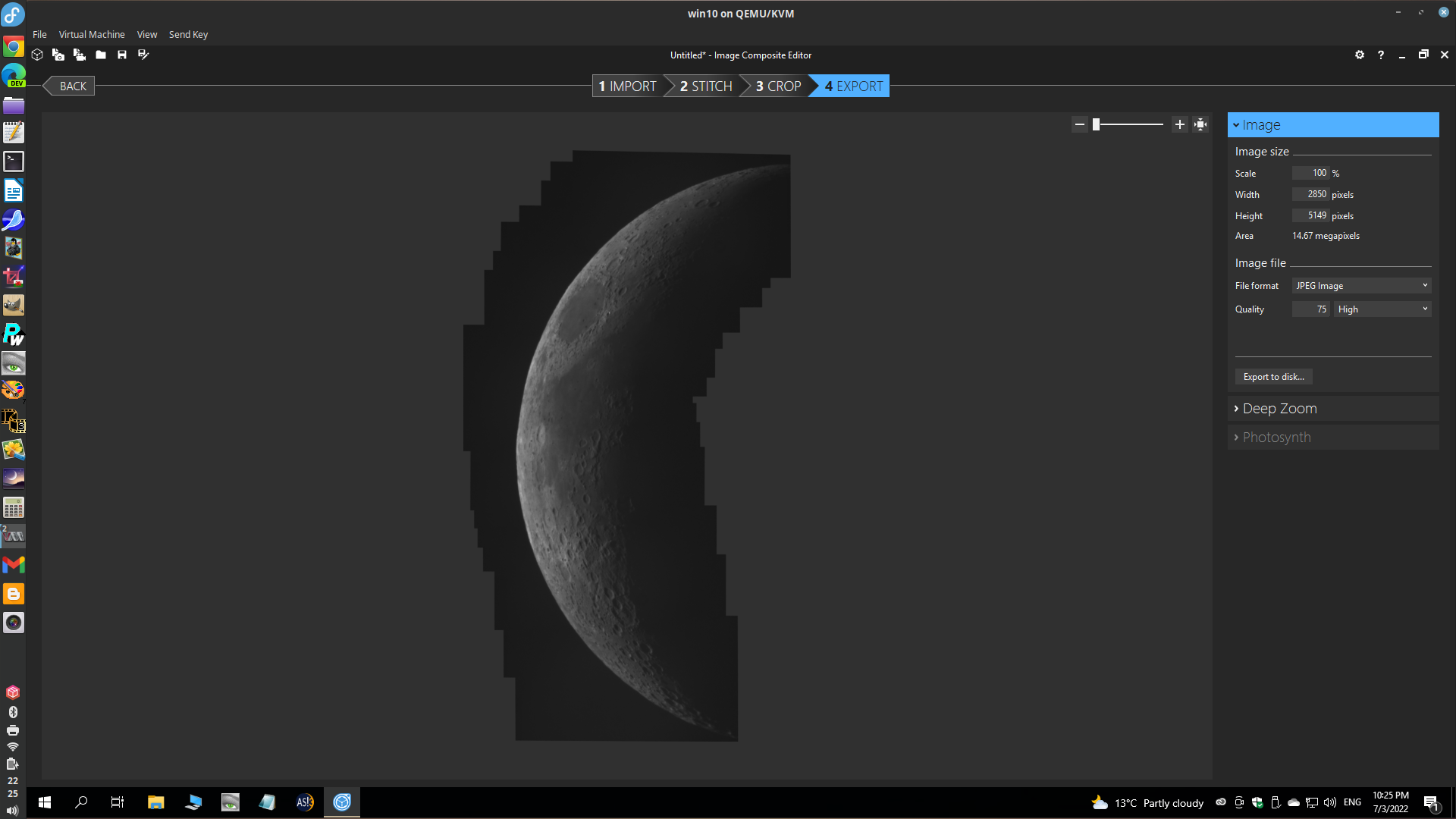This screenshot has height=819, width=1456.
Task: Click the Save Project As icon
Action: pyautogui.click(x=143, y=55)
